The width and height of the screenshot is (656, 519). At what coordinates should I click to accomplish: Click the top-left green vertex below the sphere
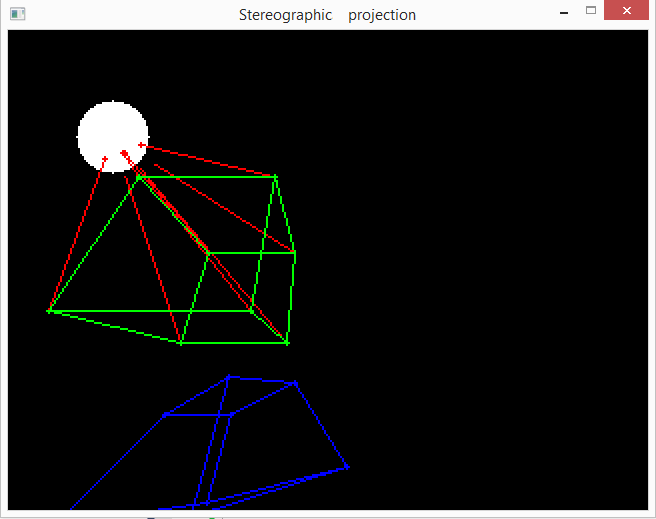point(138,177)
